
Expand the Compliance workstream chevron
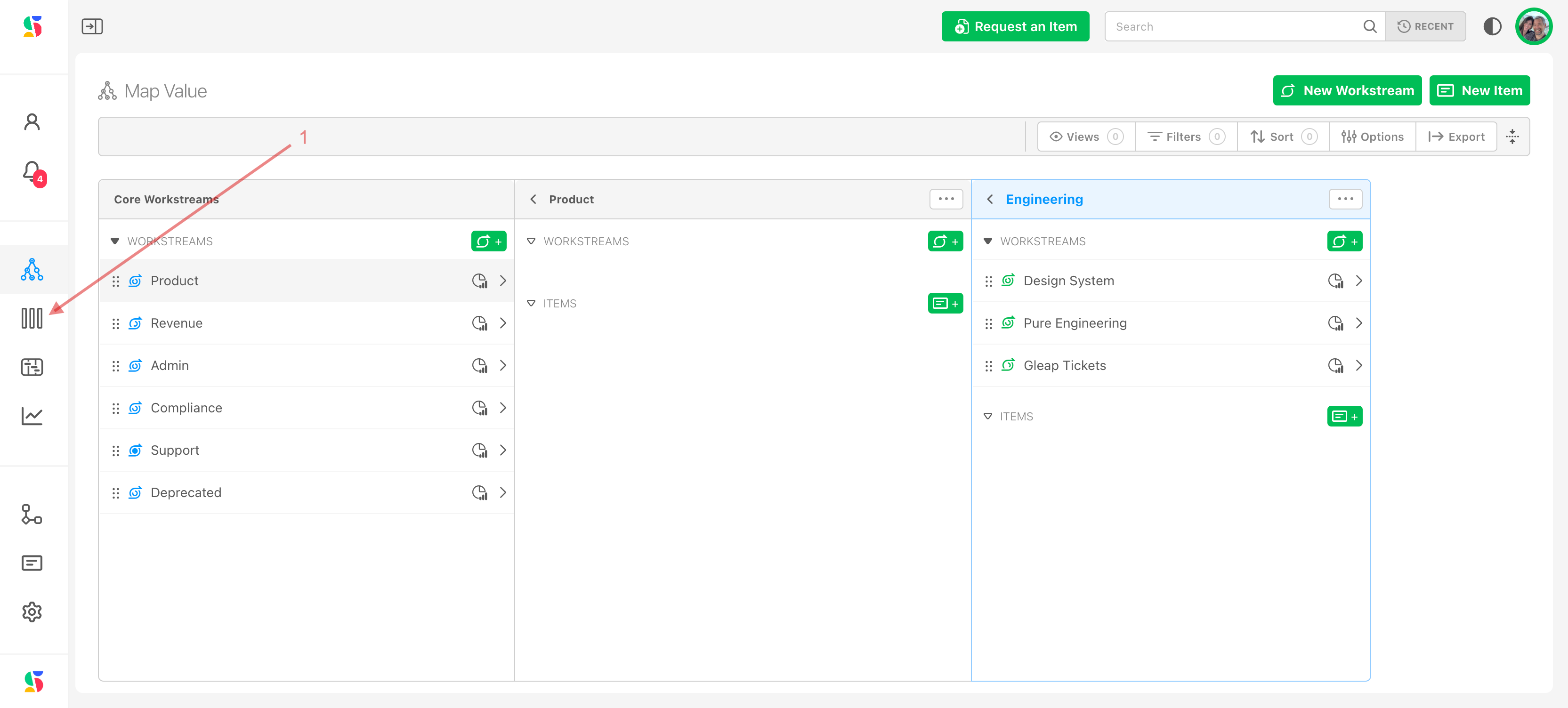[503, 408]
